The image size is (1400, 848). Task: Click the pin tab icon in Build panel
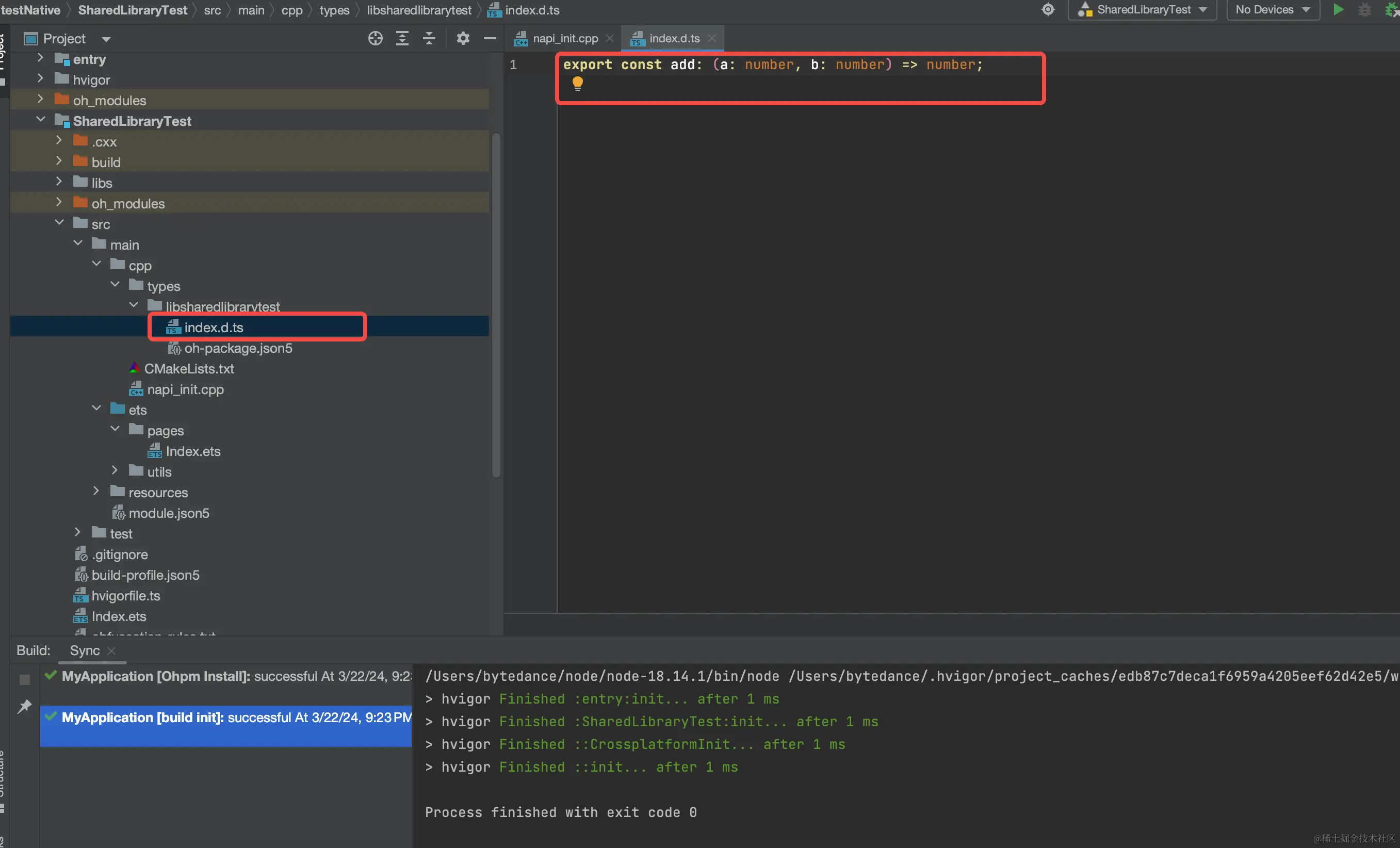click(24, 707)
